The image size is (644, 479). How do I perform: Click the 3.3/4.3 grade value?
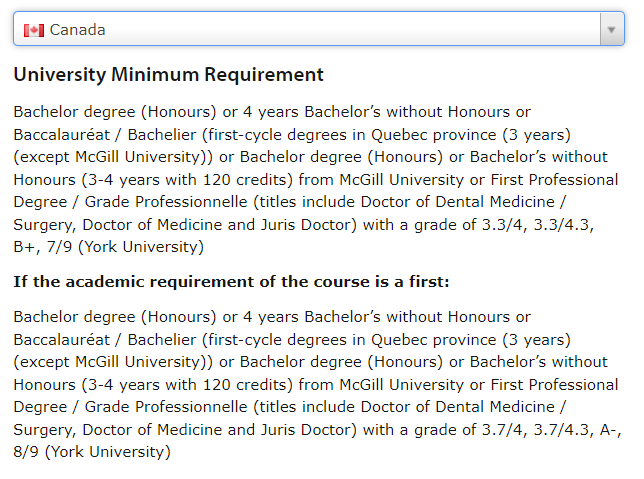(564, 225)
